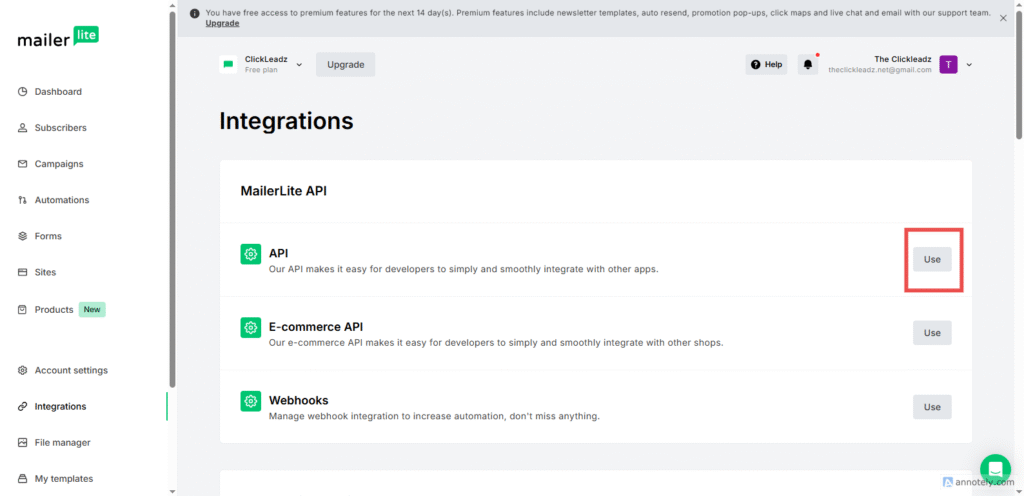
Task: Click the API gear icon
Action: tap(250, 254)
